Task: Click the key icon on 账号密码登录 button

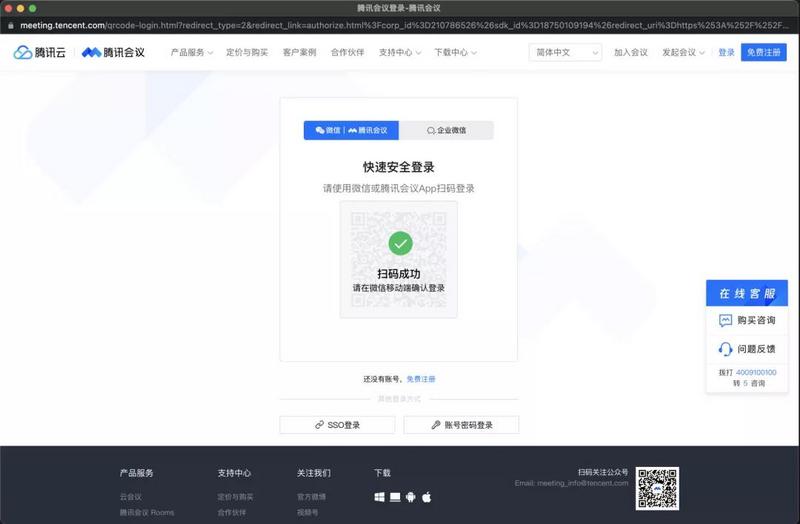Action: point(436,425)
